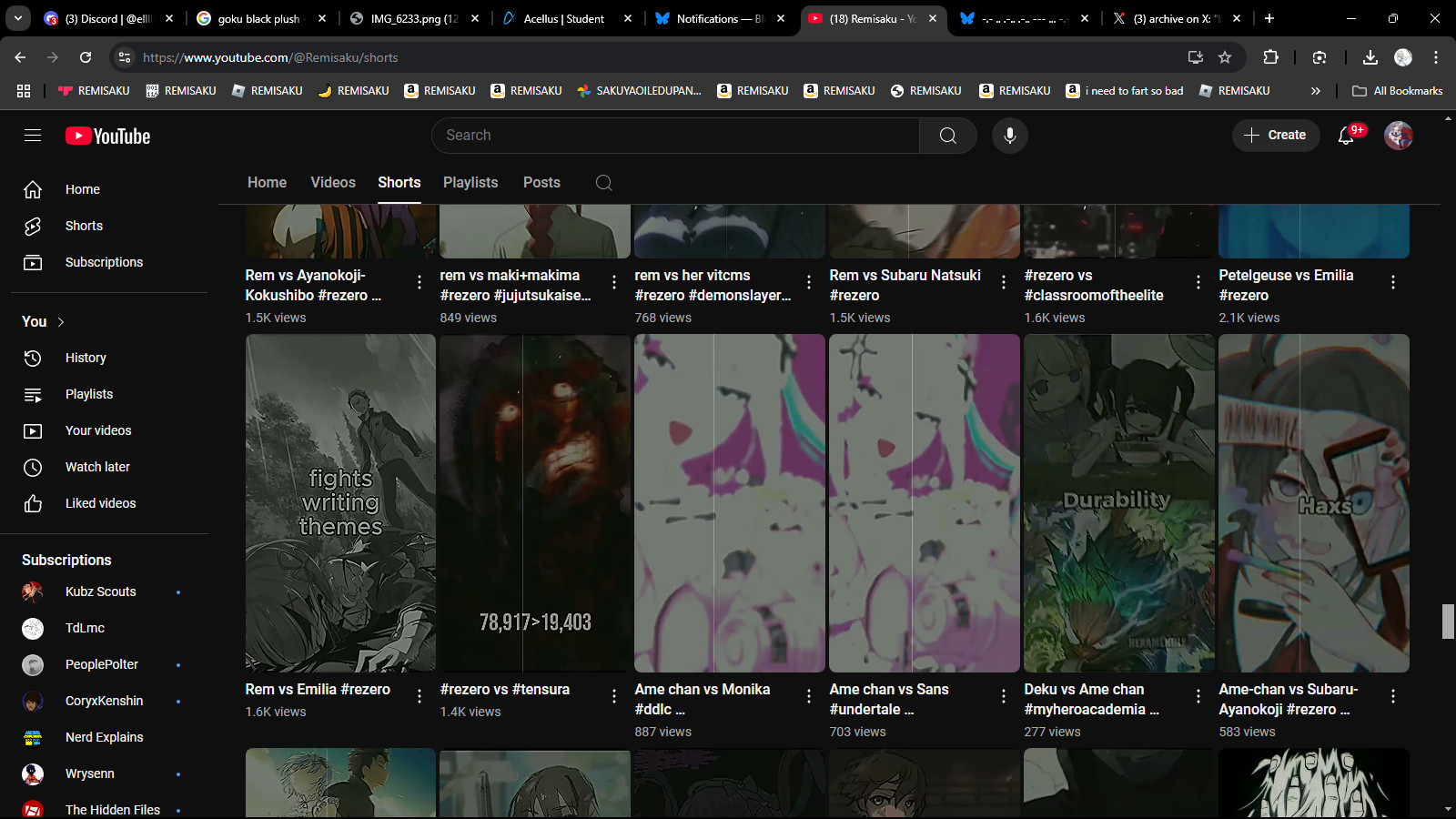Viewport: 1456px width, 819px height.
Task: Open options for Rem vs Subaru Natsuki short
Action: (1004, 282)
